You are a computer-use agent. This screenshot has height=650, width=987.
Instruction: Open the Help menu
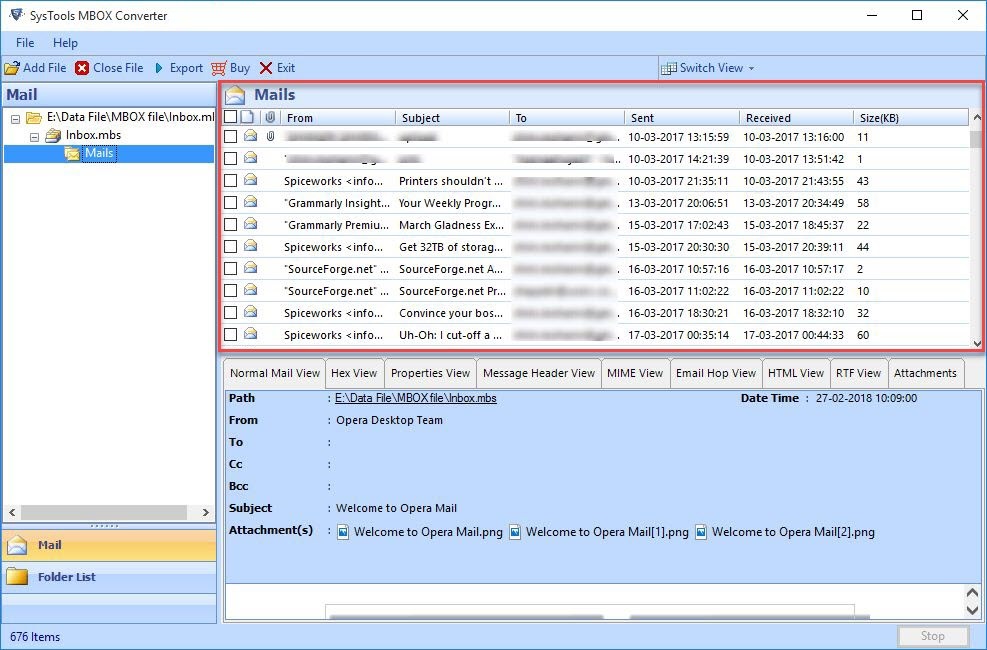[65, 43]
